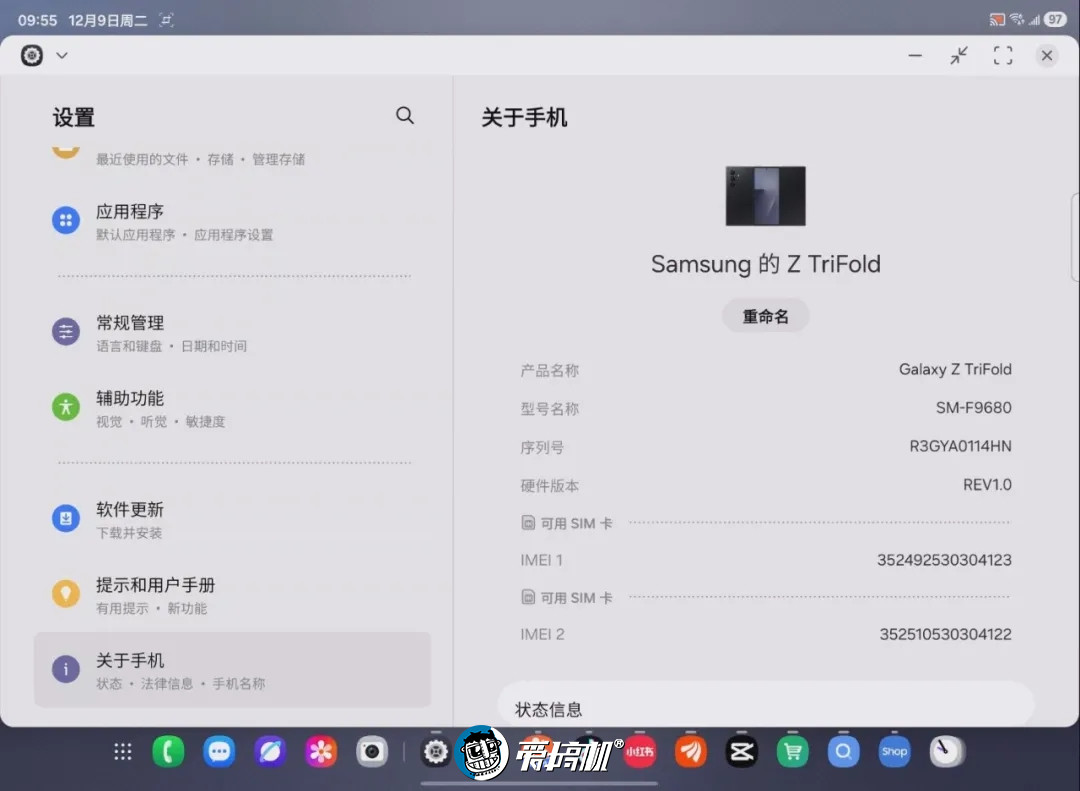
Task: Open the blue search app in taskbar
Action: click(844, 752)
